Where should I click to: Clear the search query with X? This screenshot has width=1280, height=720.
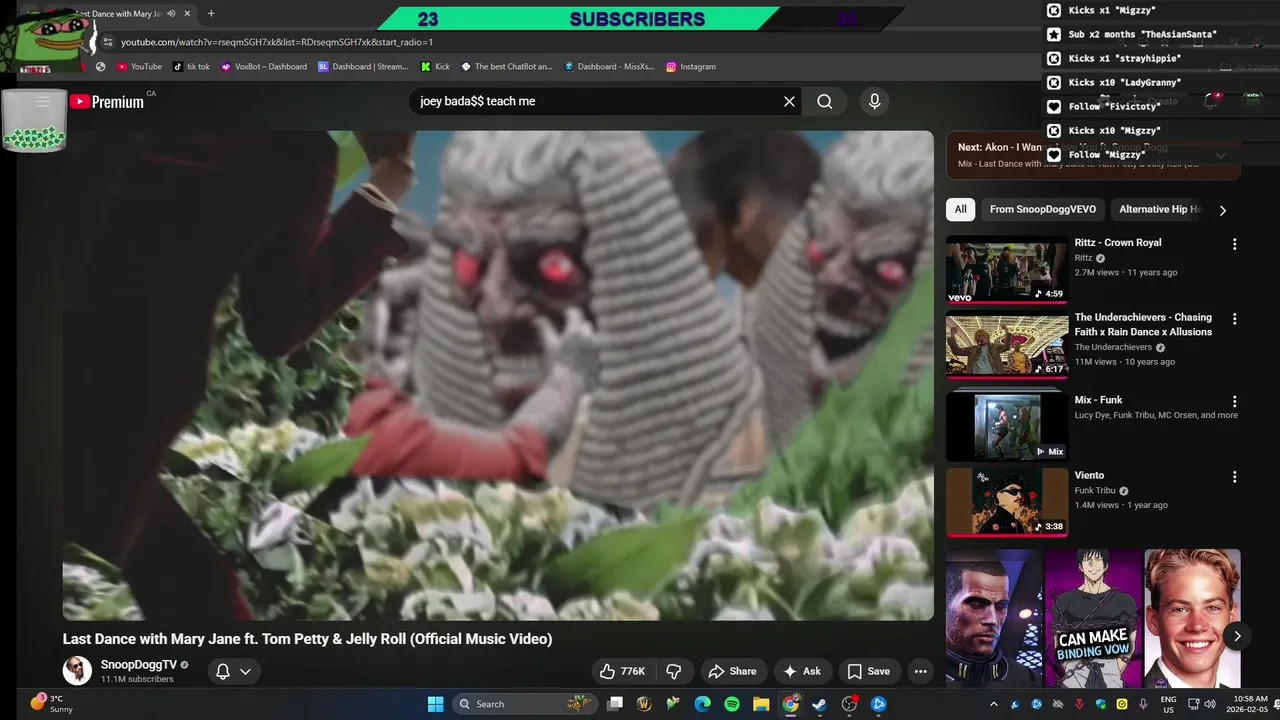click(789, 101)
